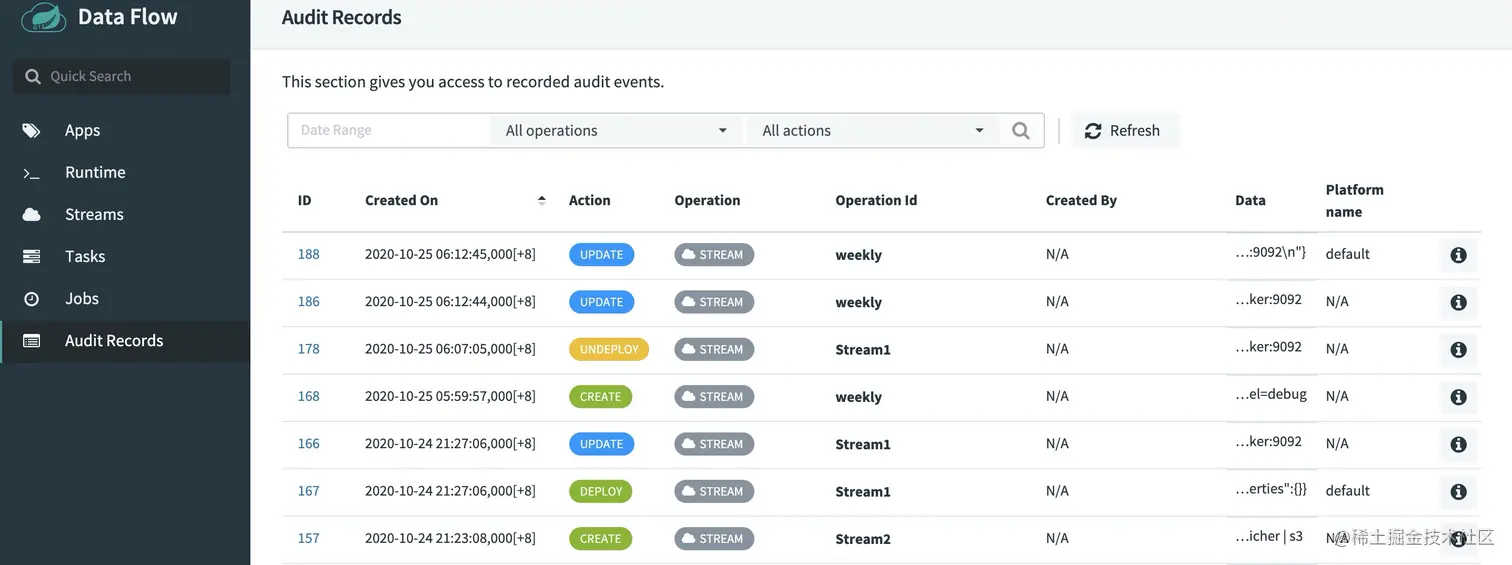Image resolution: width=1512 pixels, height=565 pixels.
Task: Open audit record ID 178 link
Action: 309,348
